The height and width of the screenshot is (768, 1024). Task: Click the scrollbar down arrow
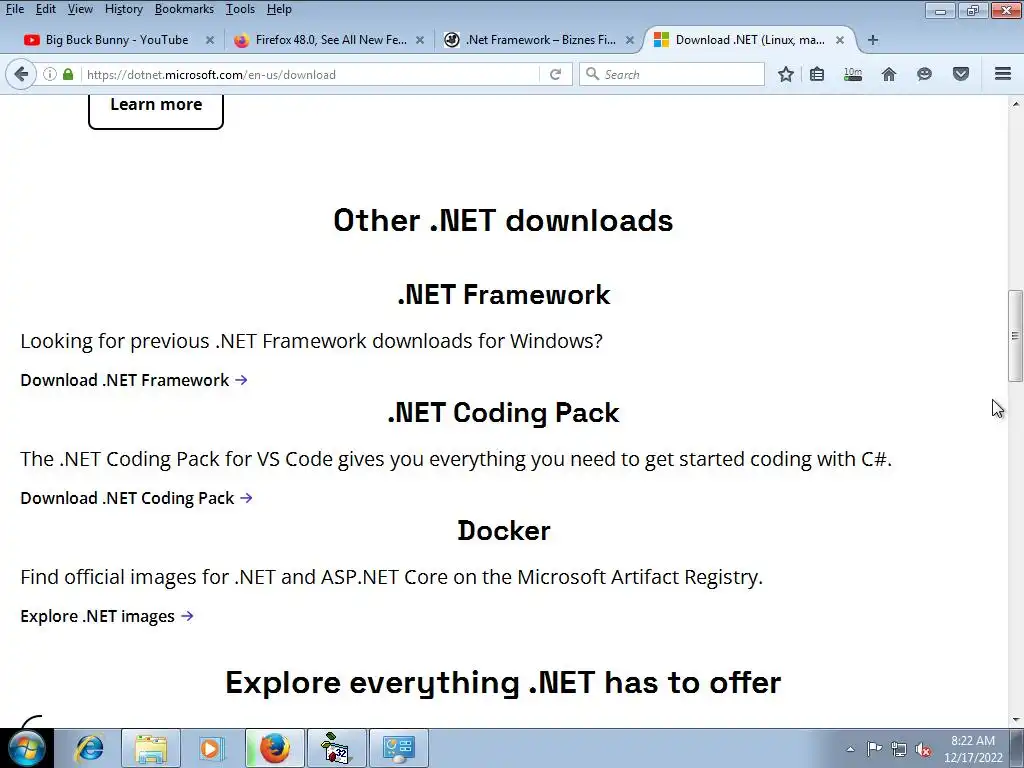click(1016, 720)
